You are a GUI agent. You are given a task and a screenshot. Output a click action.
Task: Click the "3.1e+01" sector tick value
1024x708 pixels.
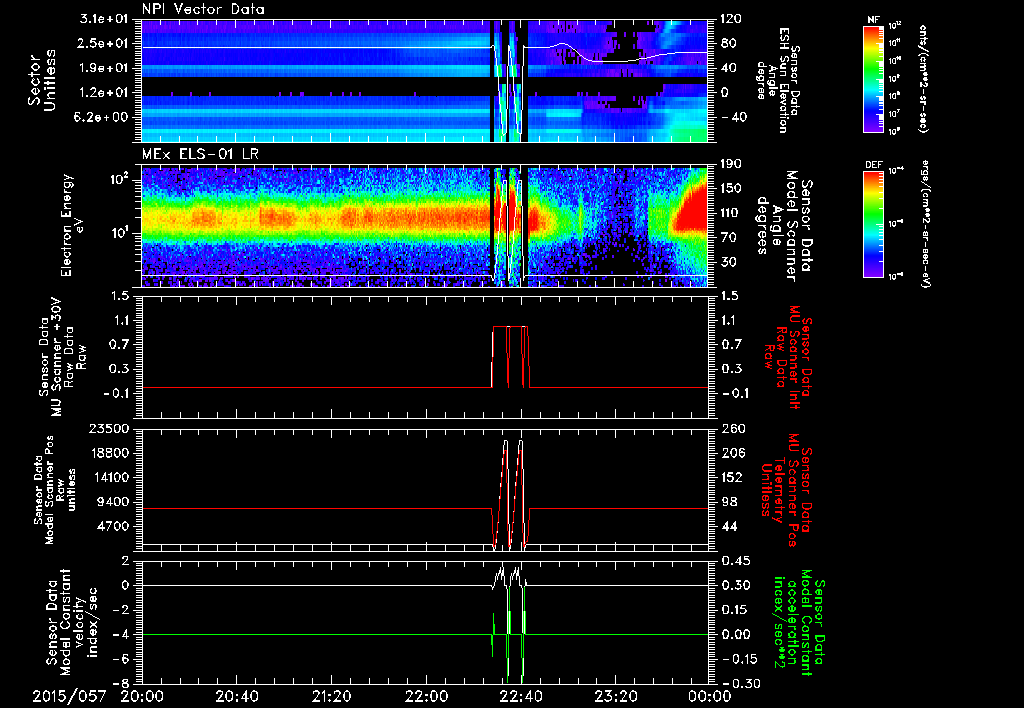103,19
